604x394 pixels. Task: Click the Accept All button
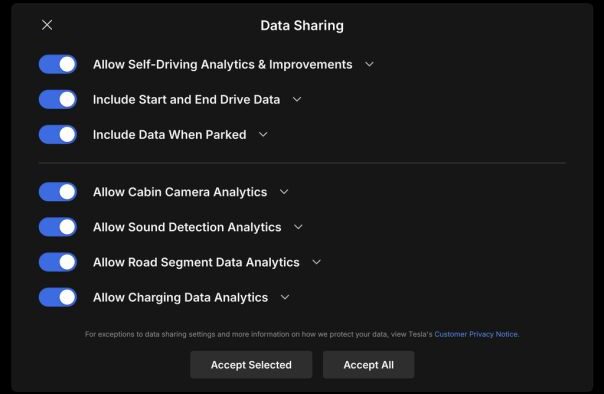[369, 365]
